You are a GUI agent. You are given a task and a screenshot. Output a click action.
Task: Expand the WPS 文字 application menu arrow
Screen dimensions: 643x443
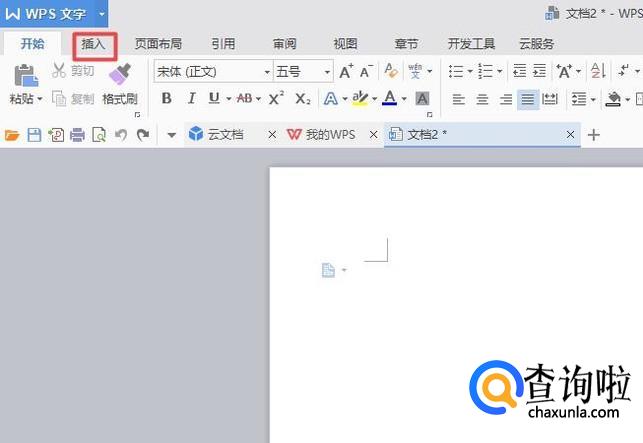click(x=101, y=14)
